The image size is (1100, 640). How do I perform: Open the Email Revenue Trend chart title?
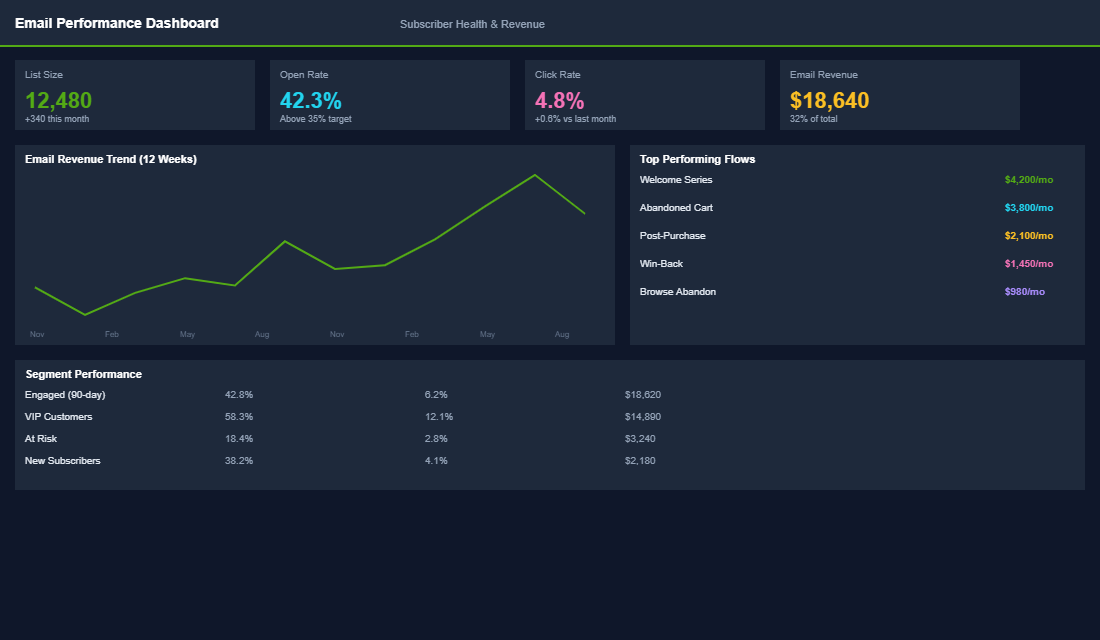point(112,159)
